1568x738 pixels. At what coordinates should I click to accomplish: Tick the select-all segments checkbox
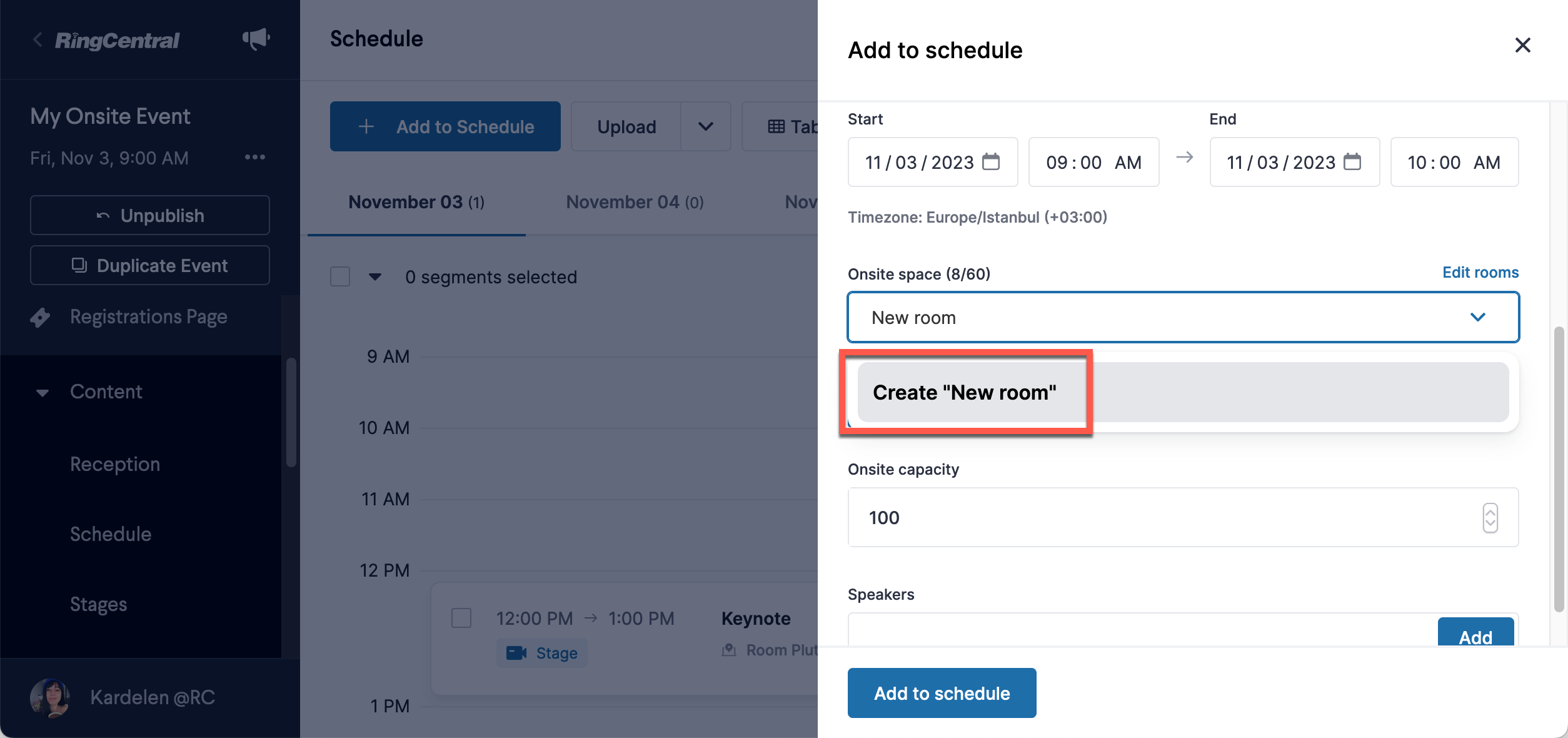coord(340,276)
